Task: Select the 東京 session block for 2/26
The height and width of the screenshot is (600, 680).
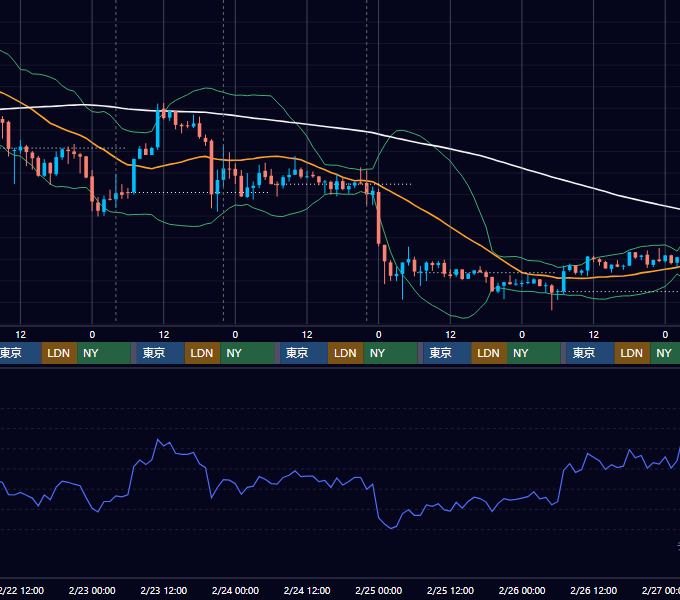Action: tap(590, 353)
